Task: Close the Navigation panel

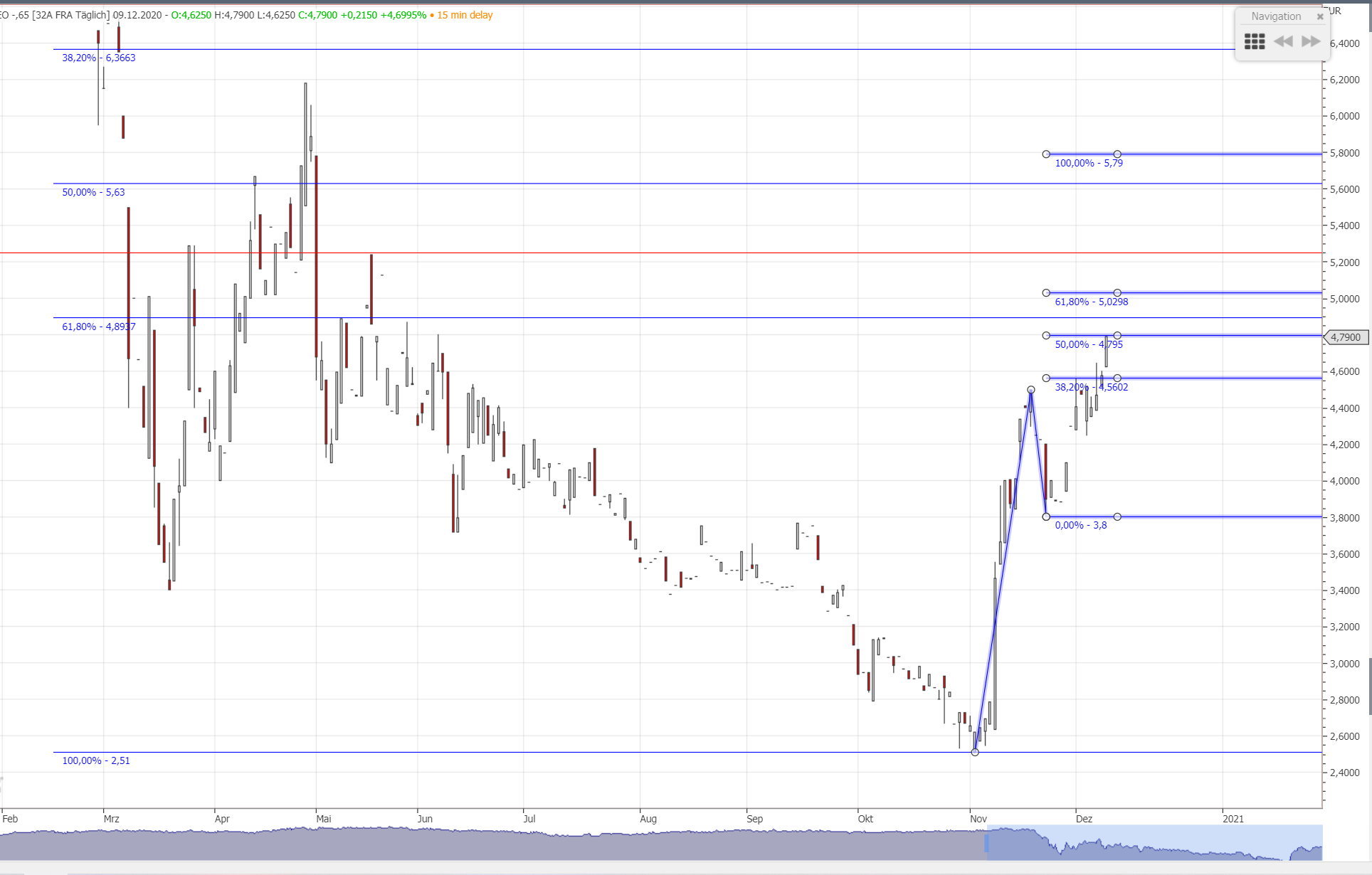Action: coord(1320,16)
